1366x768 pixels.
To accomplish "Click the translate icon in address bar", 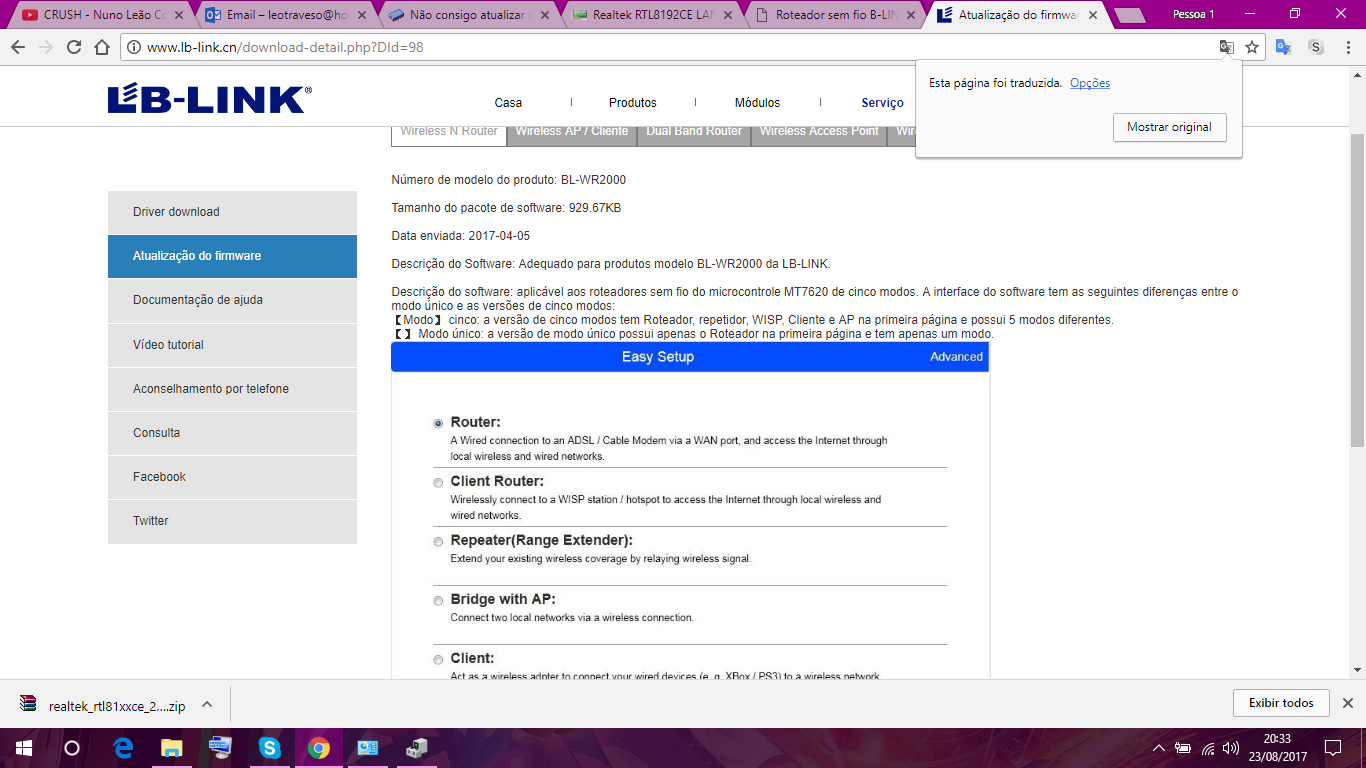I will [x=1226, y=47].
